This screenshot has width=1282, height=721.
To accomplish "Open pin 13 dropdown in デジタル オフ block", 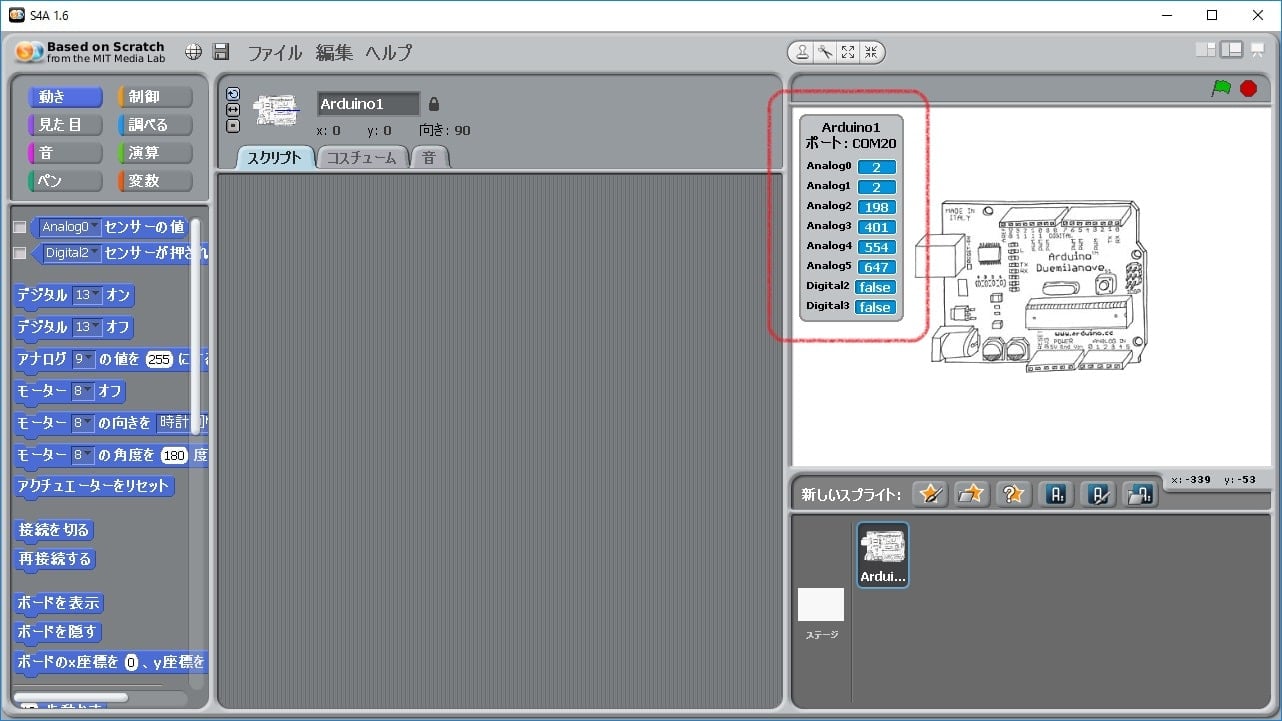I will [x=87, y=327].
